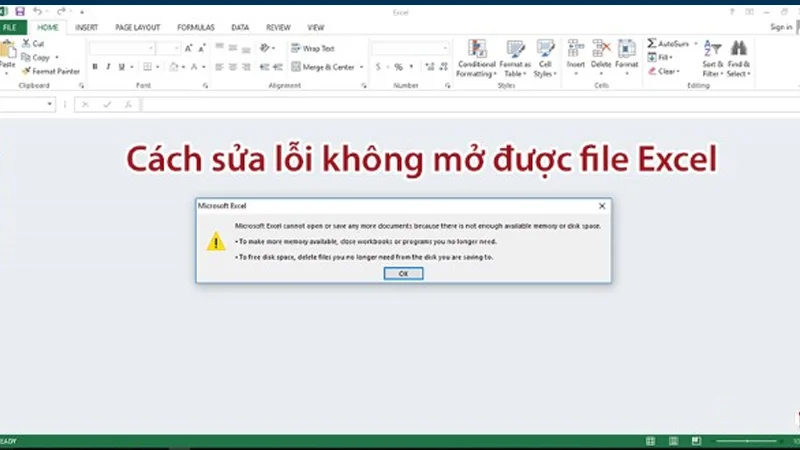Screen dimensions: 800x450
Task: Click the Redo arrow icon
Action: [x=61, y=11]
